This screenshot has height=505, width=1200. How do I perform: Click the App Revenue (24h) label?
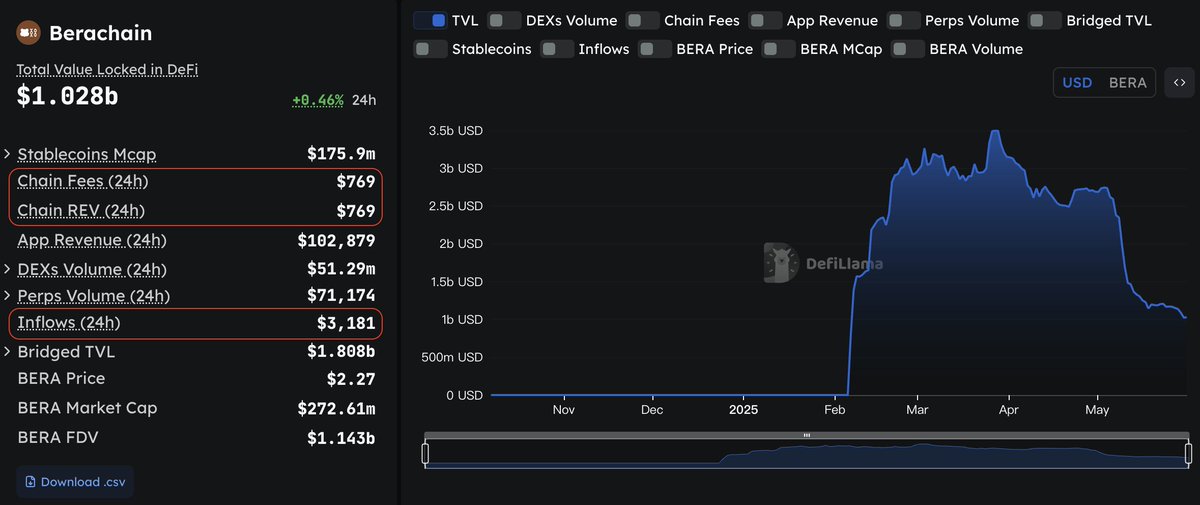pyautogui.click(x=92, y=240)
